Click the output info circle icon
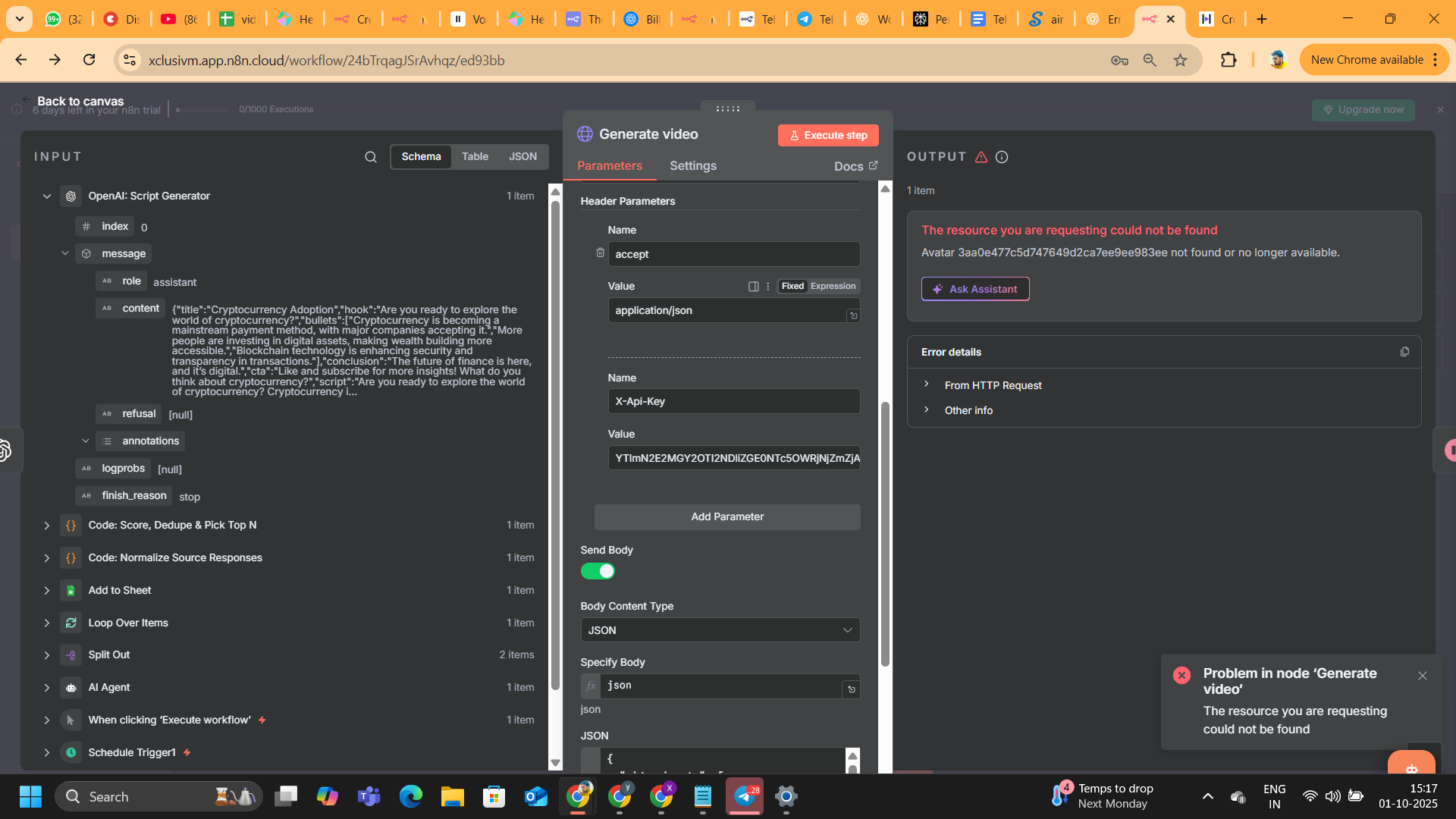This screenshot has width=1456, height=819. pyautogui.click(x=1002, y=157)
